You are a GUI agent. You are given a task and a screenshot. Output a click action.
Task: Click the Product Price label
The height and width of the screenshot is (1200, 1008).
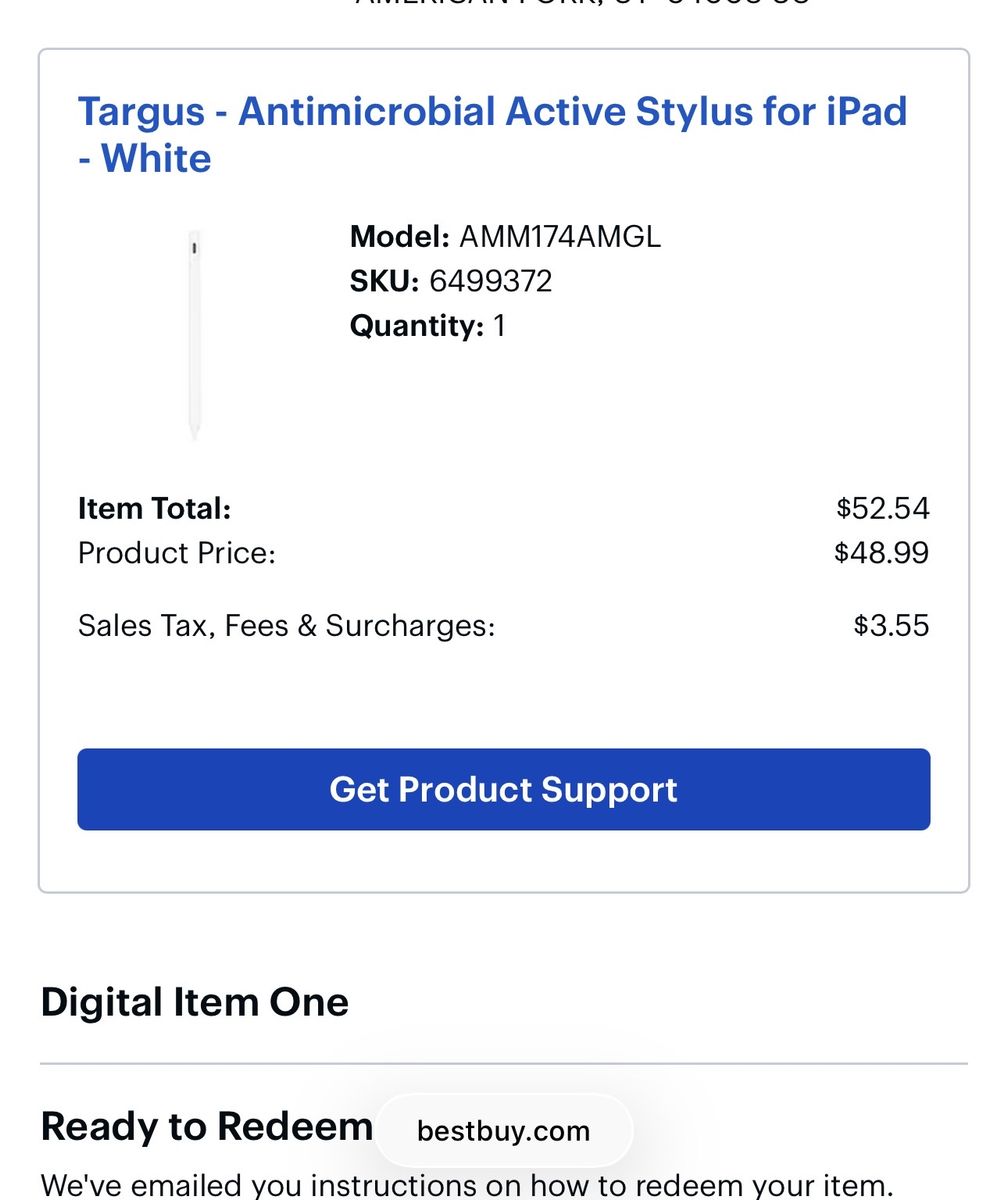point(176,553)
